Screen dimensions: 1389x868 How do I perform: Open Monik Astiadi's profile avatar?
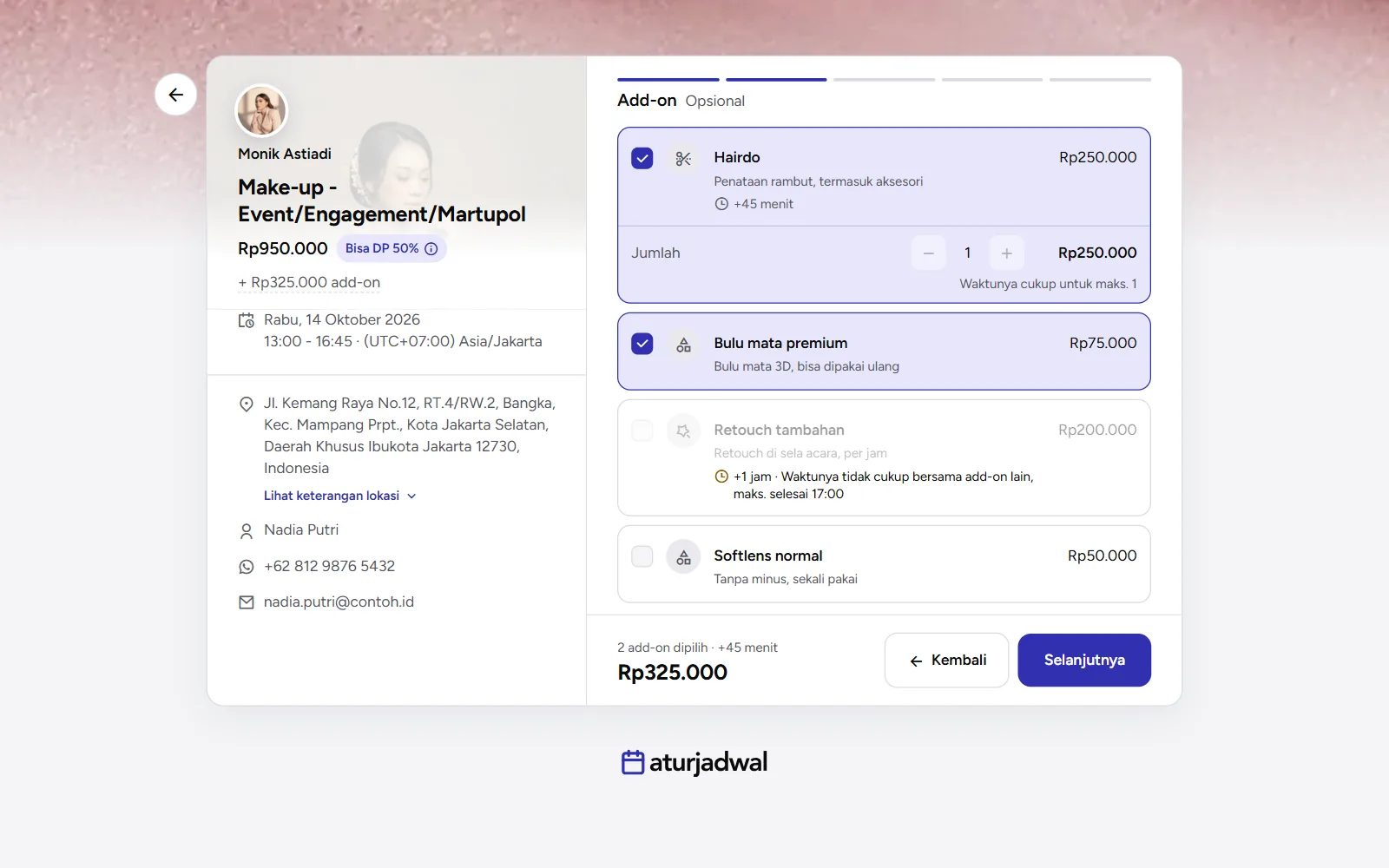(x=261, y=110)
